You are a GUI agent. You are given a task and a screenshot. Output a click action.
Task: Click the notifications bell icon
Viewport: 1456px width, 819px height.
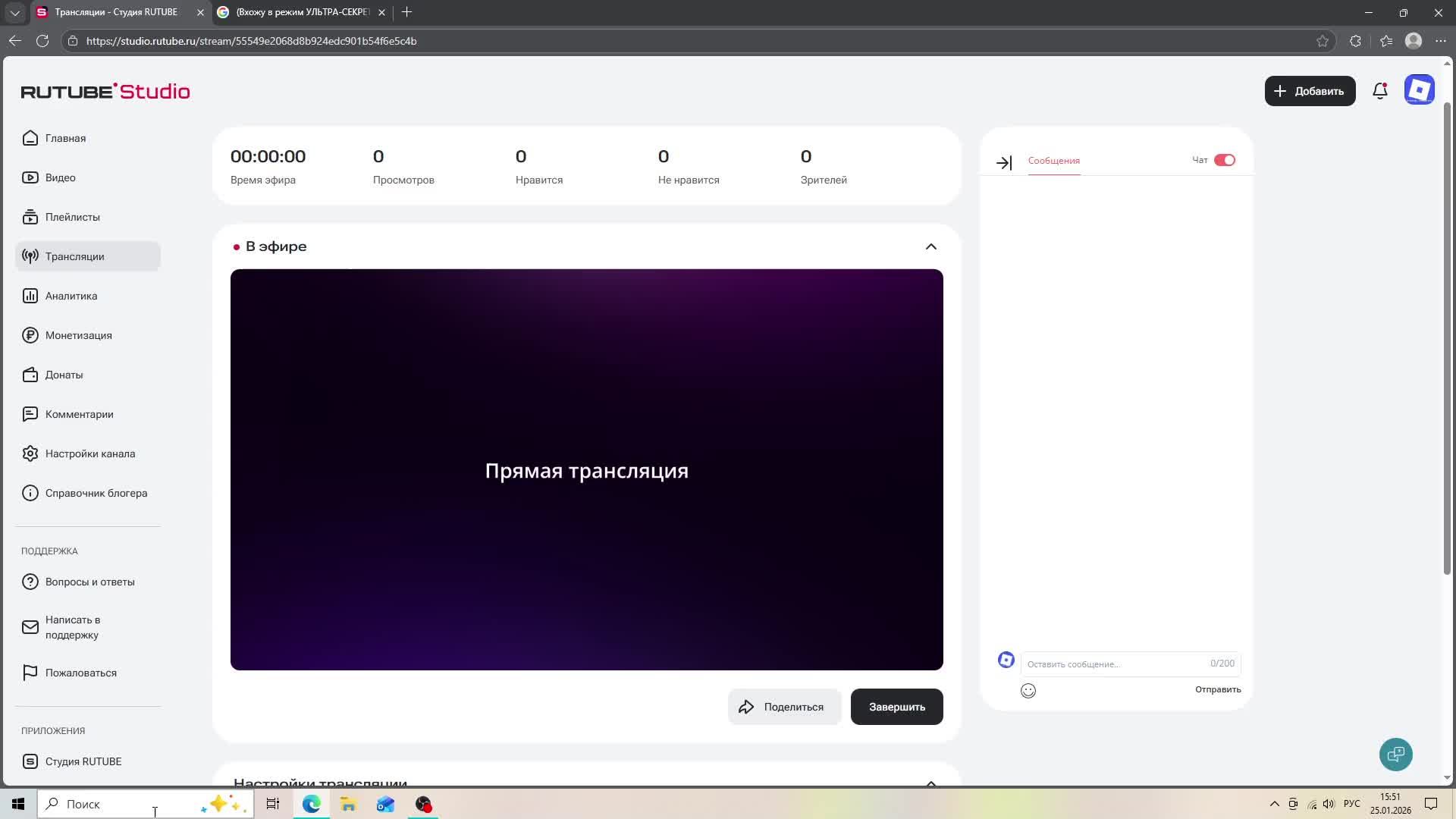[x=1379, y=91]
